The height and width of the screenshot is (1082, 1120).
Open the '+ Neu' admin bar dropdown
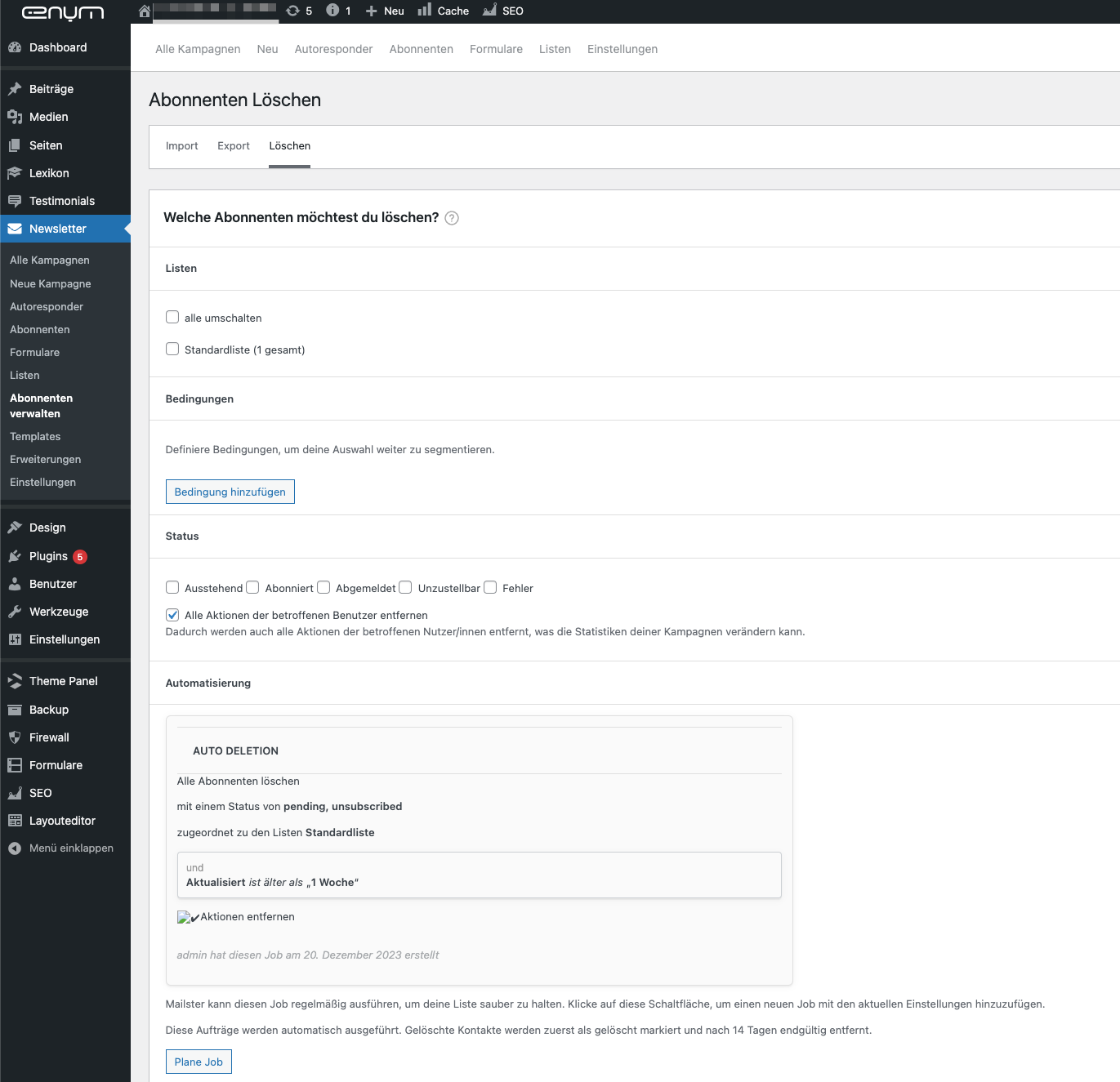click(x=385, y=11)
